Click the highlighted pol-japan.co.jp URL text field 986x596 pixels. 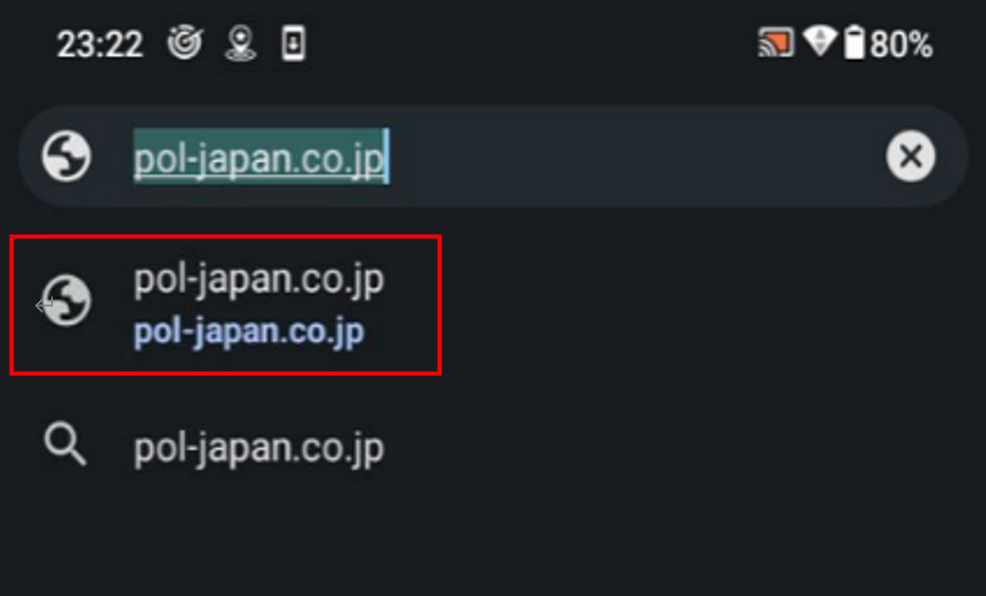click(x=261, y=157)
